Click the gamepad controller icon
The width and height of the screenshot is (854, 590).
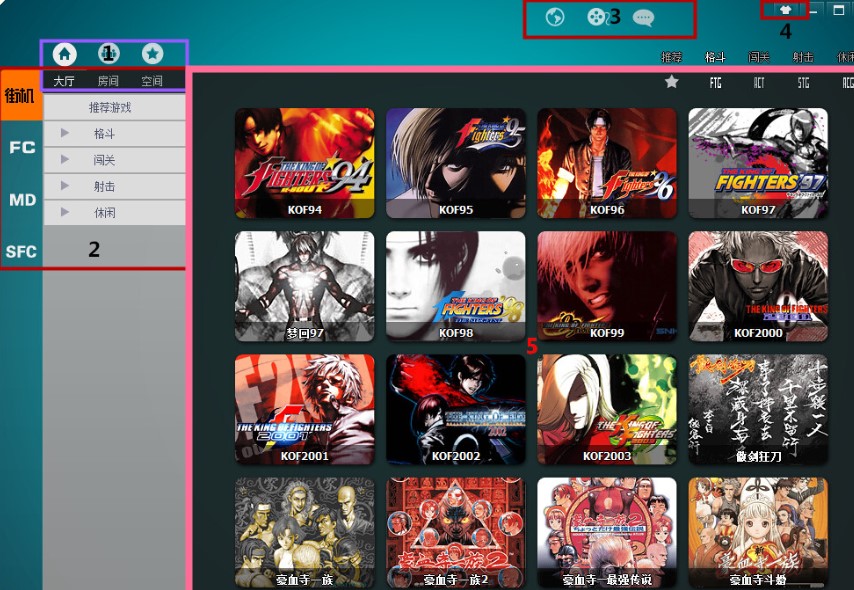[x=596, y=17]
